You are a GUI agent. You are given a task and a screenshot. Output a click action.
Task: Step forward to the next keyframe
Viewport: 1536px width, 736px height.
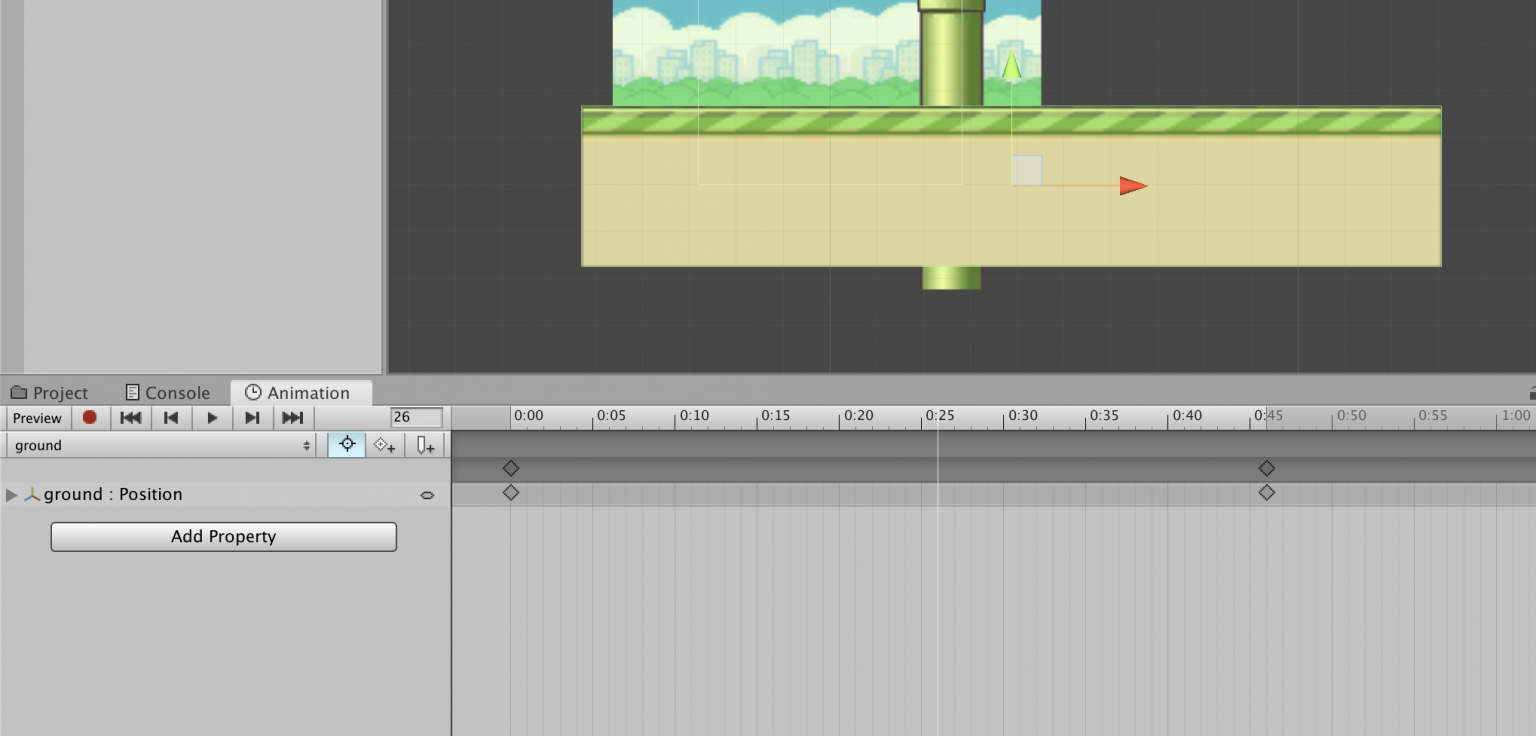[x=252, y=418]
